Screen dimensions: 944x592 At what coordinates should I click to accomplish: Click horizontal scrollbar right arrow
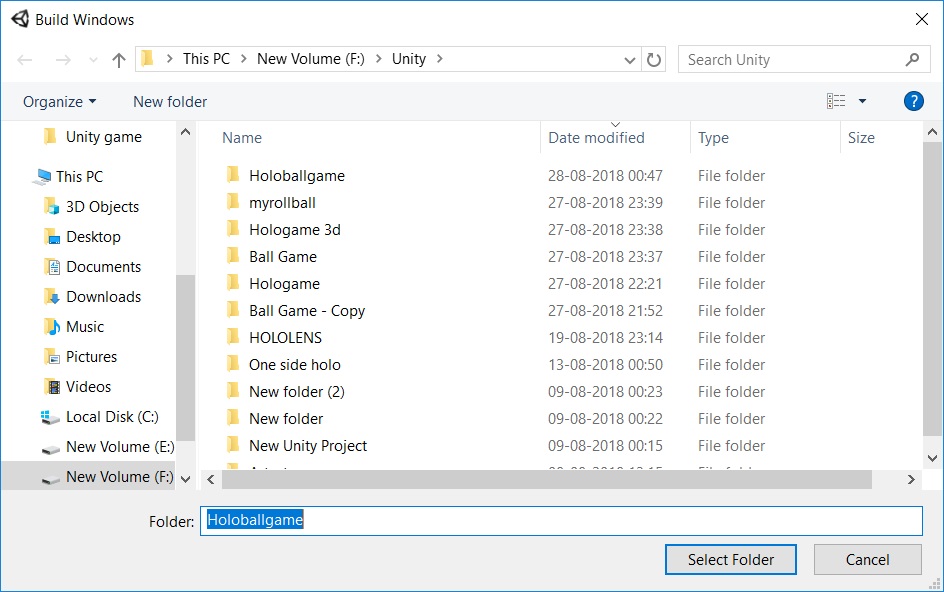coord(911,479)
